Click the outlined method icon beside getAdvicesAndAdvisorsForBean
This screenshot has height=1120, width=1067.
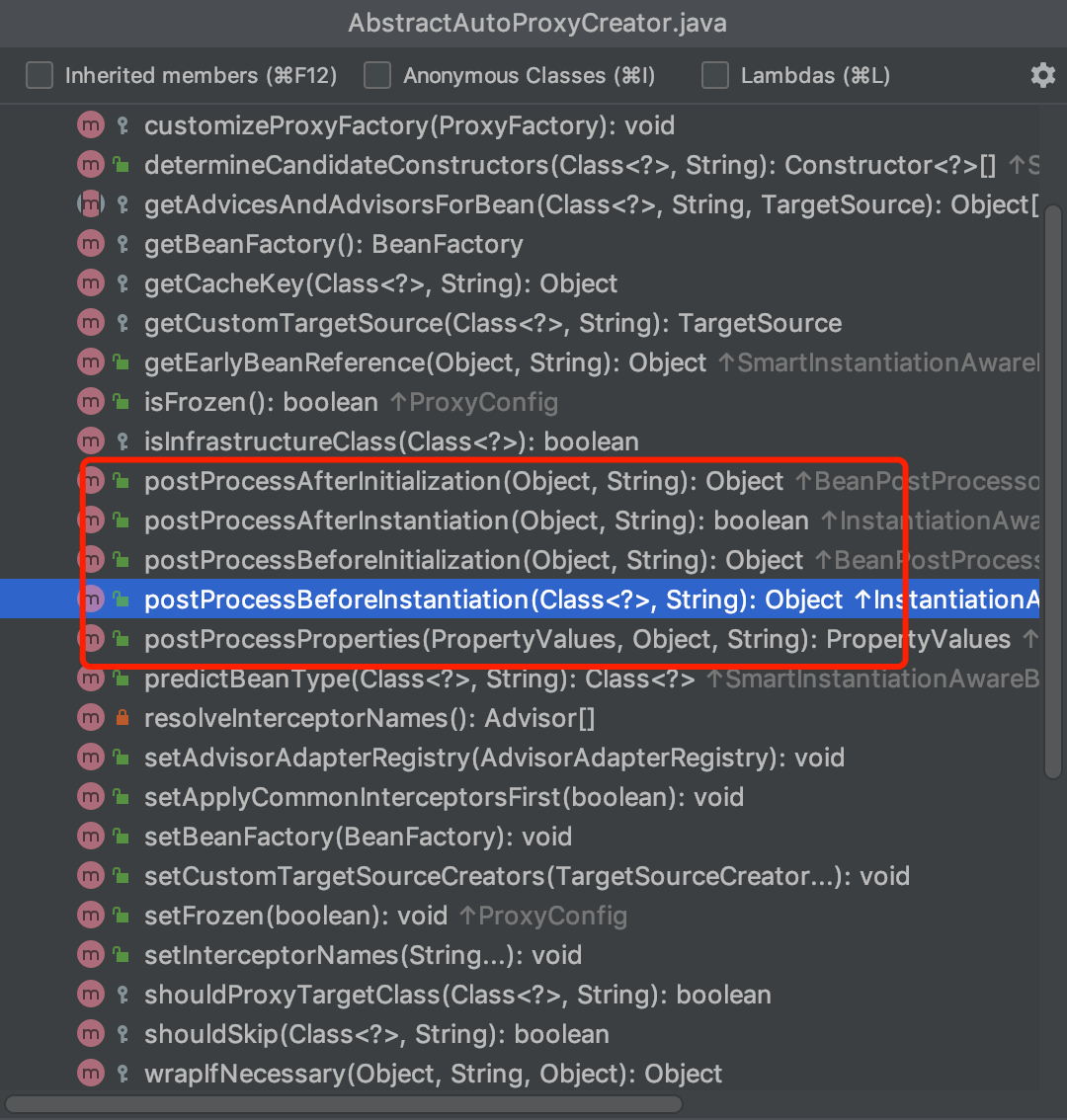(90, 204)
